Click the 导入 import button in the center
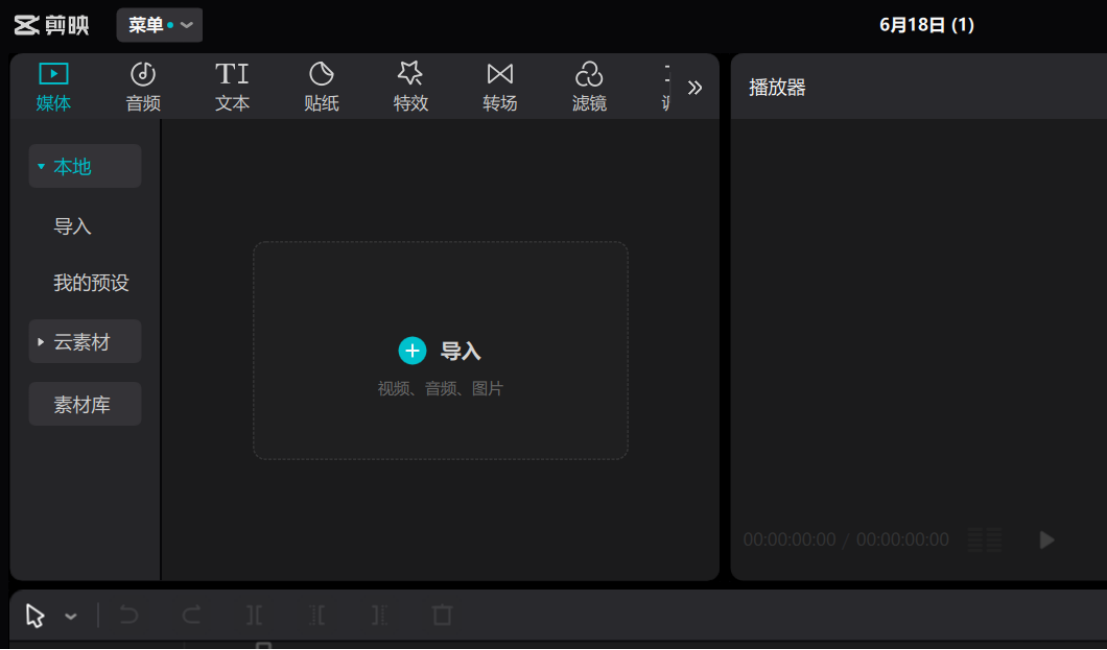Screen dimensions: 1107x650 [441, 350]
